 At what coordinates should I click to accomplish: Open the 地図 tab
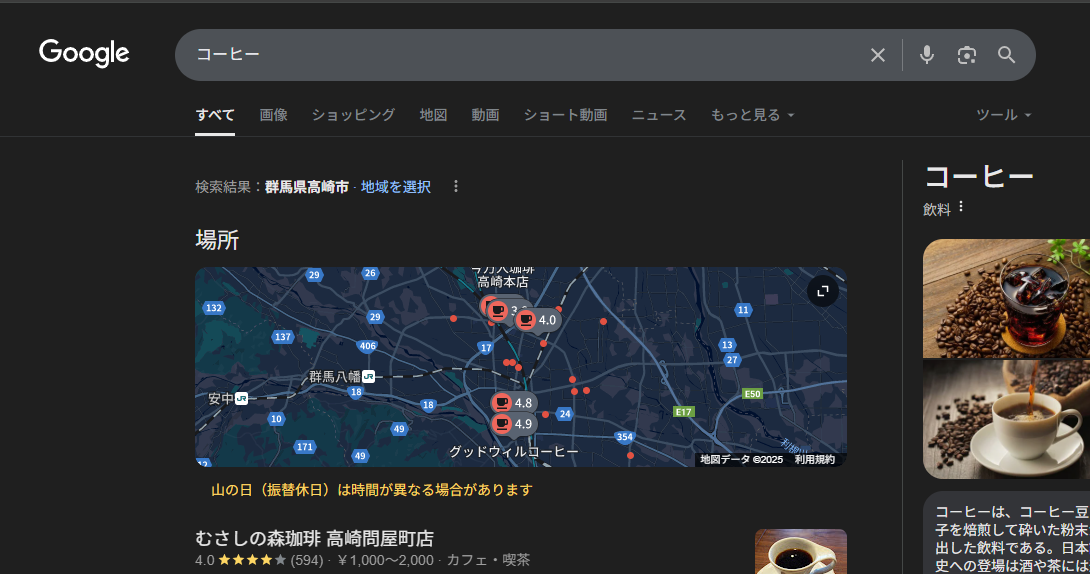(x=433, y=115)
